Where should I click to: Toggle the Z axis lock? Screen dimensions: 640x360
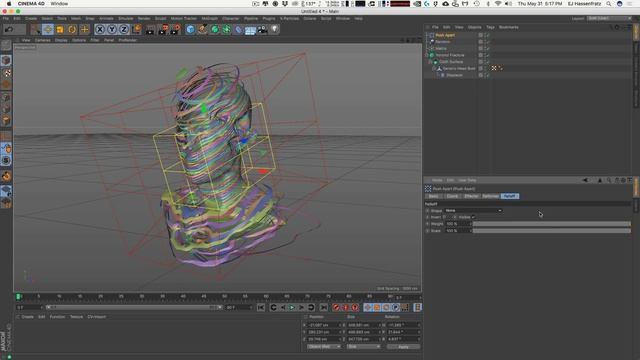click(x=124, y=29)
